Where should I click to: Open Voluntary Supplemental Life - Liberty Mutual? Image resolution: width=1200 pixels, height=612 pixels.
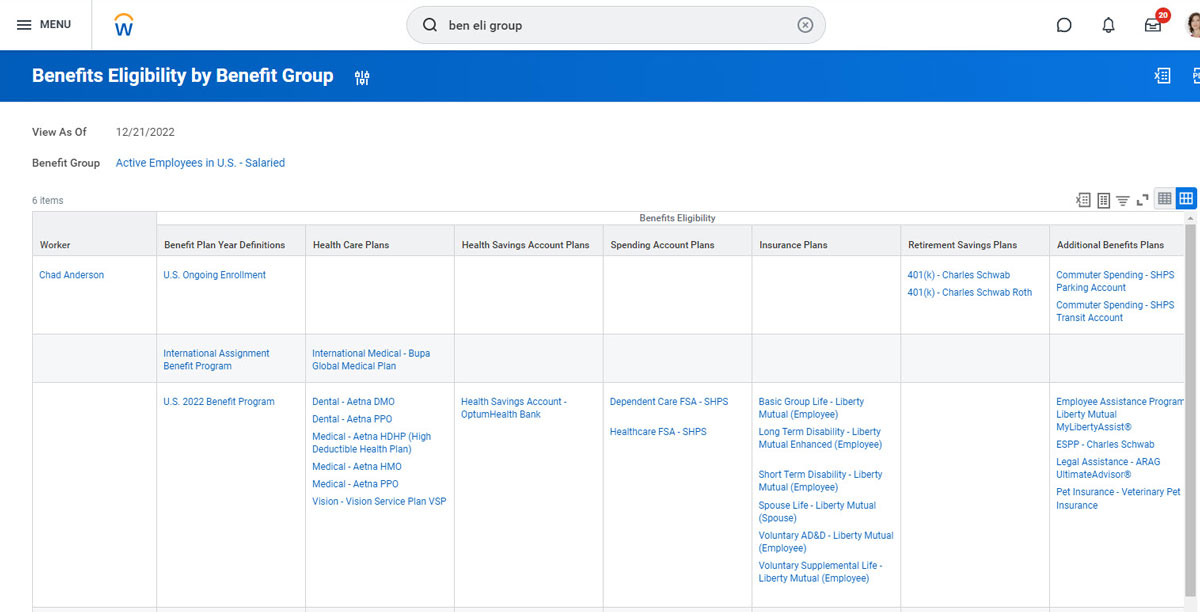tap(820, 572)
